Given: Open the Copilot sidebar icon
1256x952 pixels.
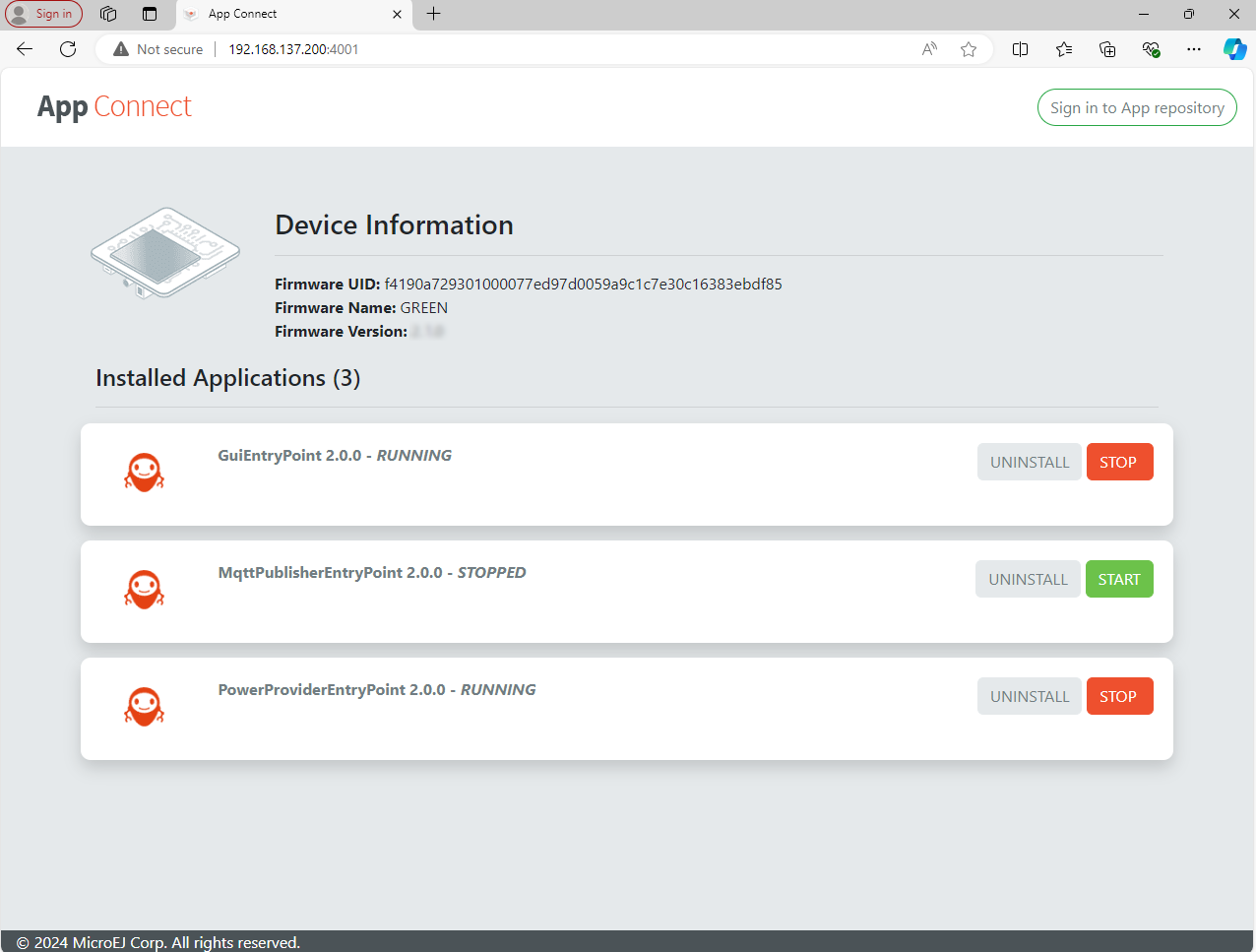Looking at the screenshot, I should tap(1234, 49).
